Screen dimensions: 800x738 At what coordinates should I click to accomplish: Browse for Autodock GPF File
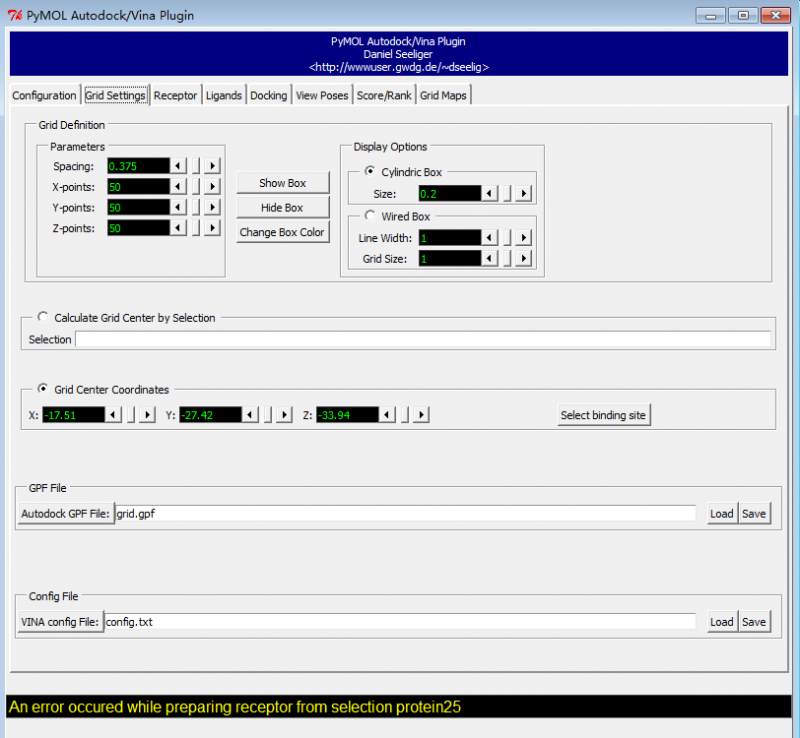click(x=66, y=513)
